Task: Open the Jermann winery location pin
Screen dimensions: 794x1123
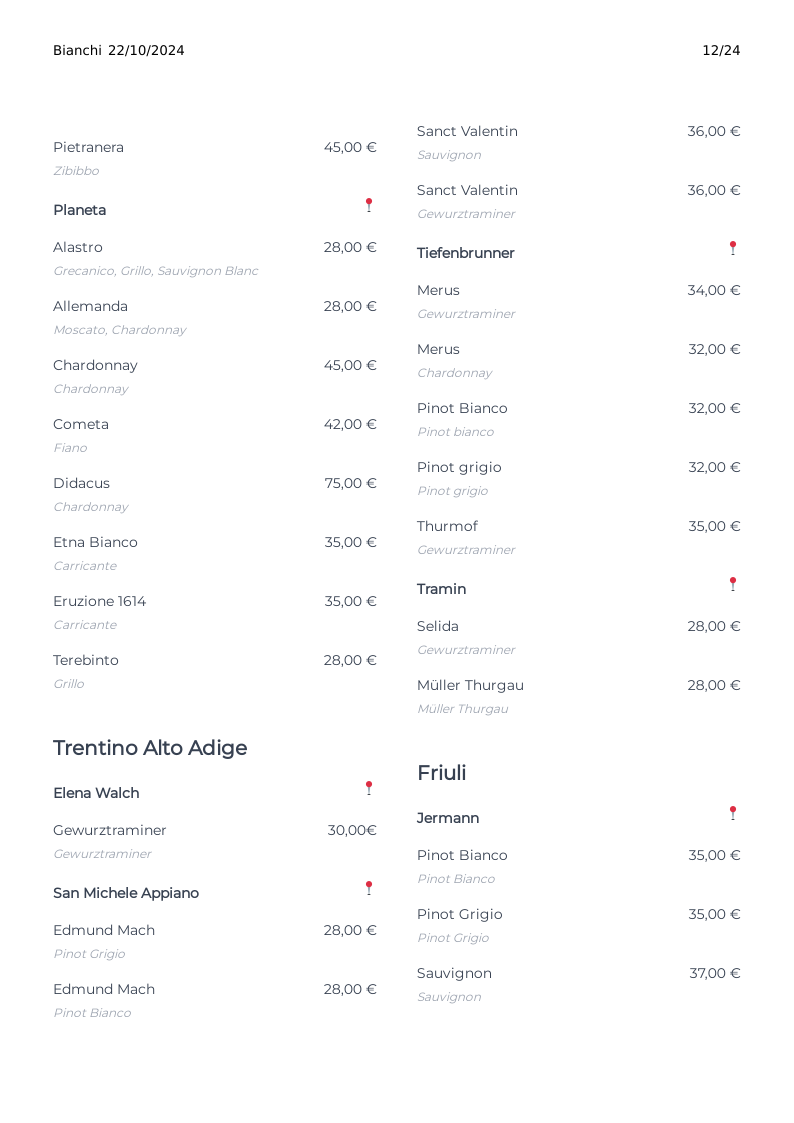Action: click(732, 813)
